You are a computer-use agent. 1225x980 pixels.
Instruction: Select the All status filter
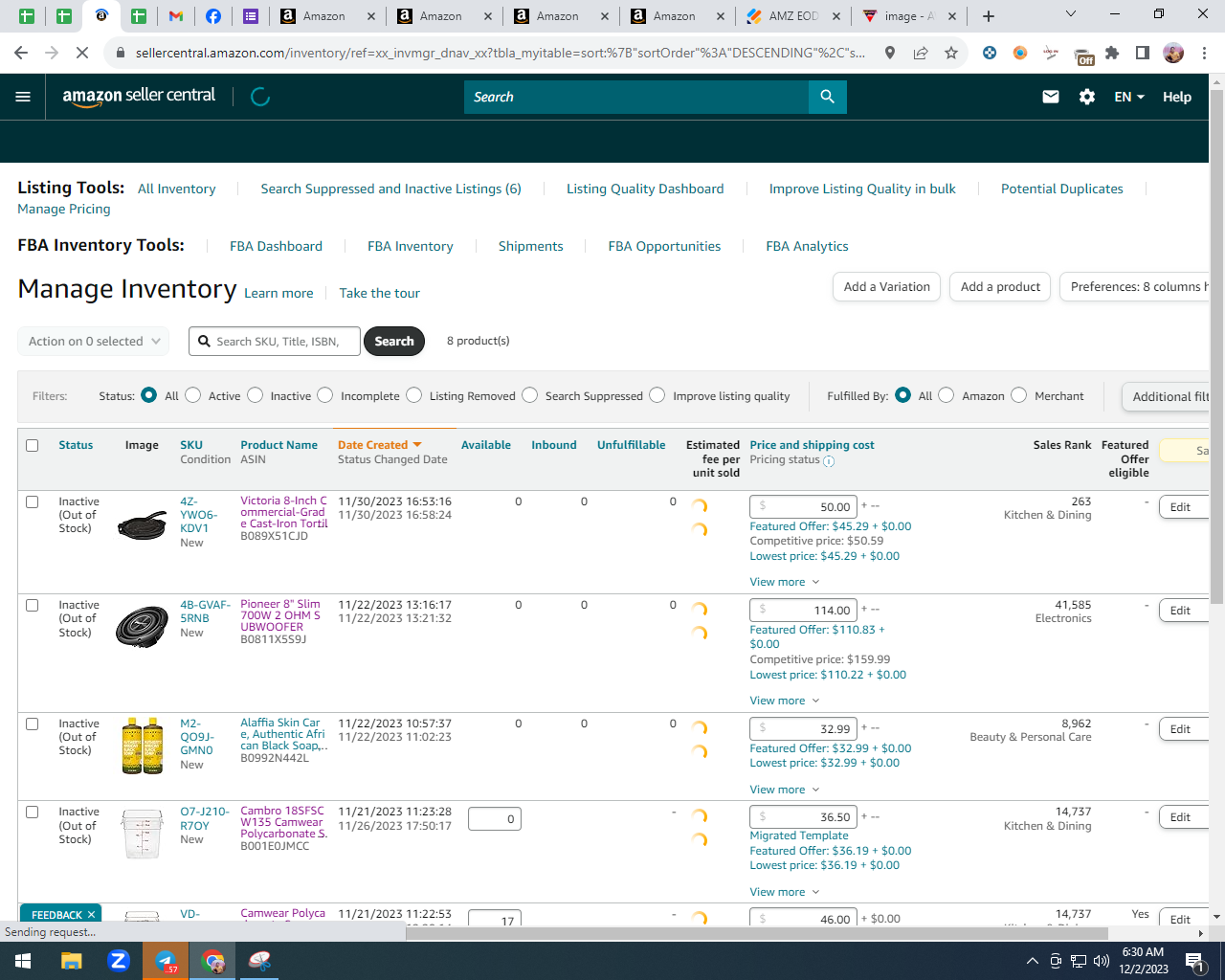coord(148,395)
